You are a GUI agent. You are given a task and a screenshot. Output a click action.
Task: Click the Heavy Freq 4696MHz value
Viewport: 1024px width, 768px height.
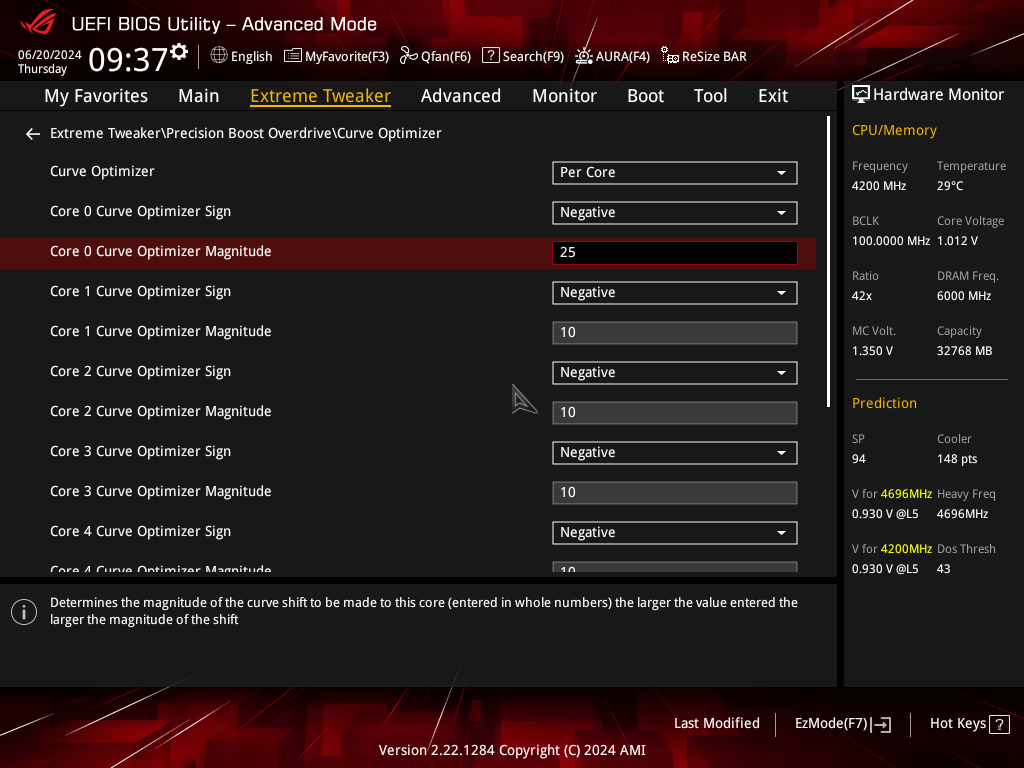click(963, 514)
